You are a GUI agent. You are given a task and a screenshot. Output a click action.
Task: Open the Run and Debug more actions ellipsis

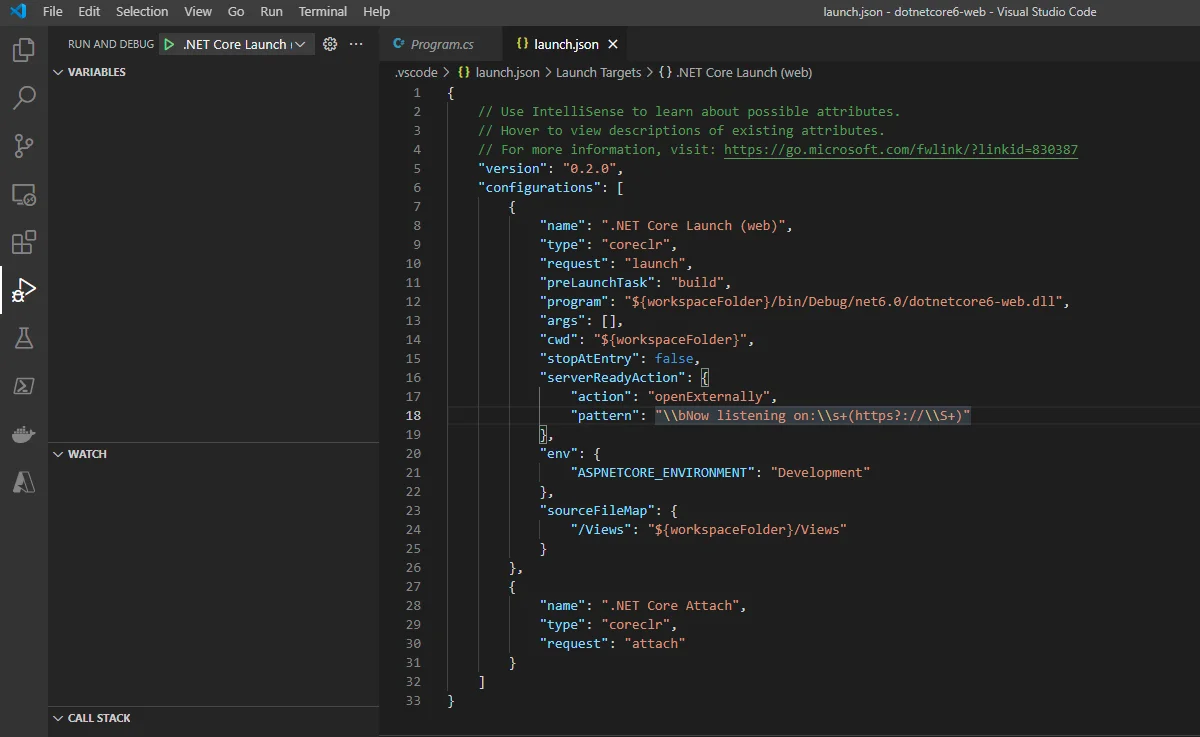pyautogui.click(x=356, y=44)
